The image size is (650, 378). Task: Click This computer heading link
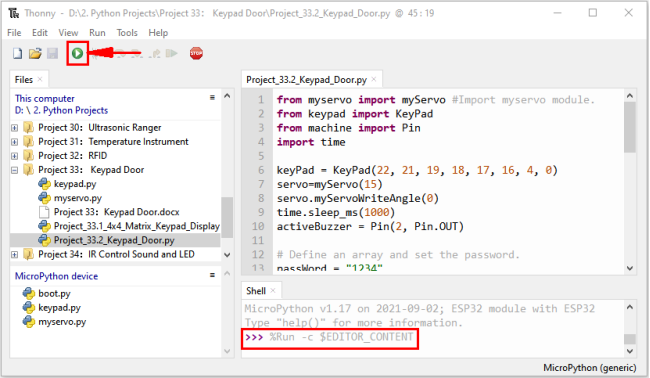click(x=45, y=99)
